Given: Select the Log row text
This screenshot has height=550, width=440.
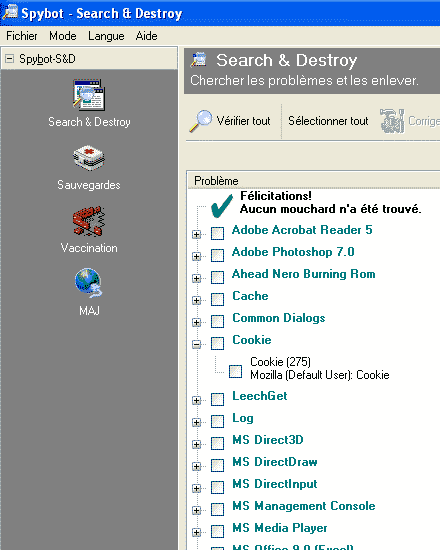Looking at the screenshot, I should (243, 418).
